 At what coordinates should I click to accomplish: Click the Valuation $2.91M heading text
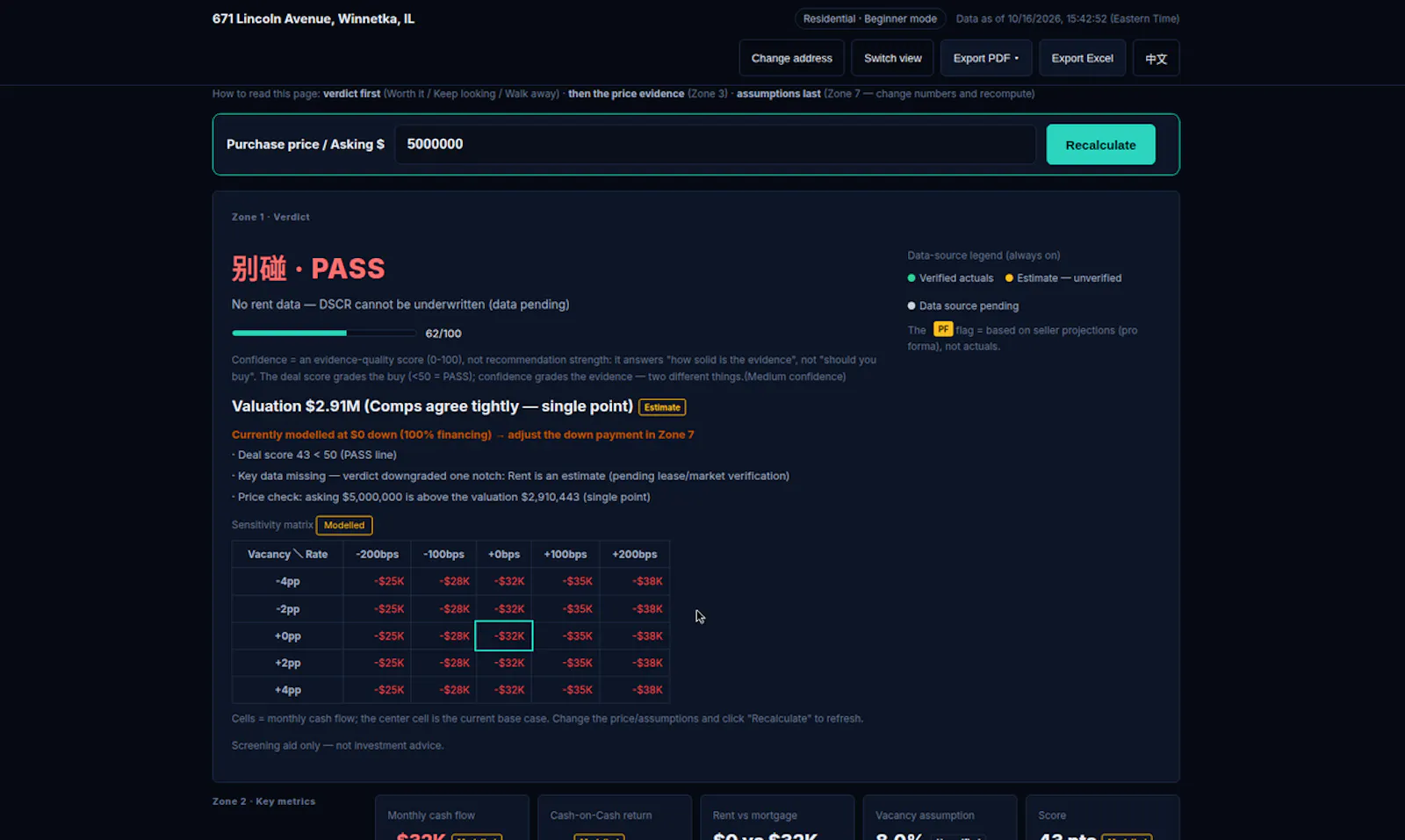point(432,406)
